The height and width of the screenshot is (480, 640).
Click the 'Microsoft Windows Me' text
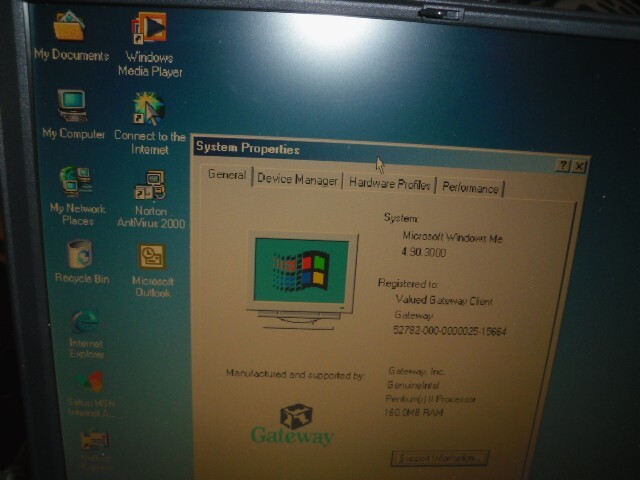[x=452, y=237]
